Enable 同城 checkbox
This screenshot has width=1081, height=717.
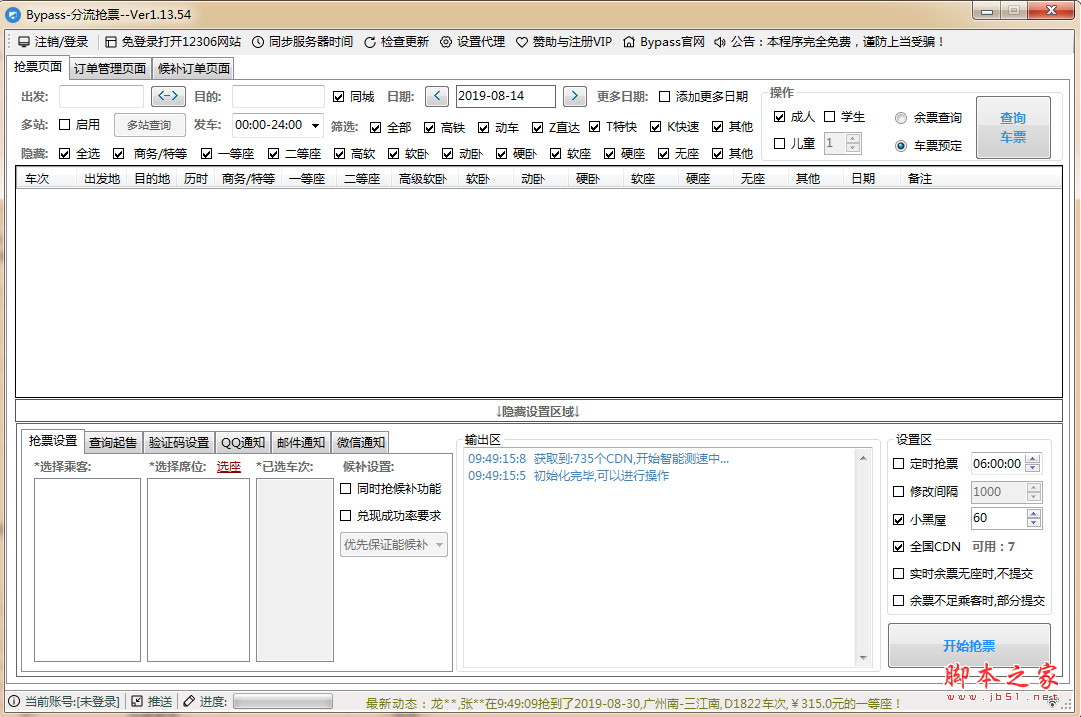[339, 97]
